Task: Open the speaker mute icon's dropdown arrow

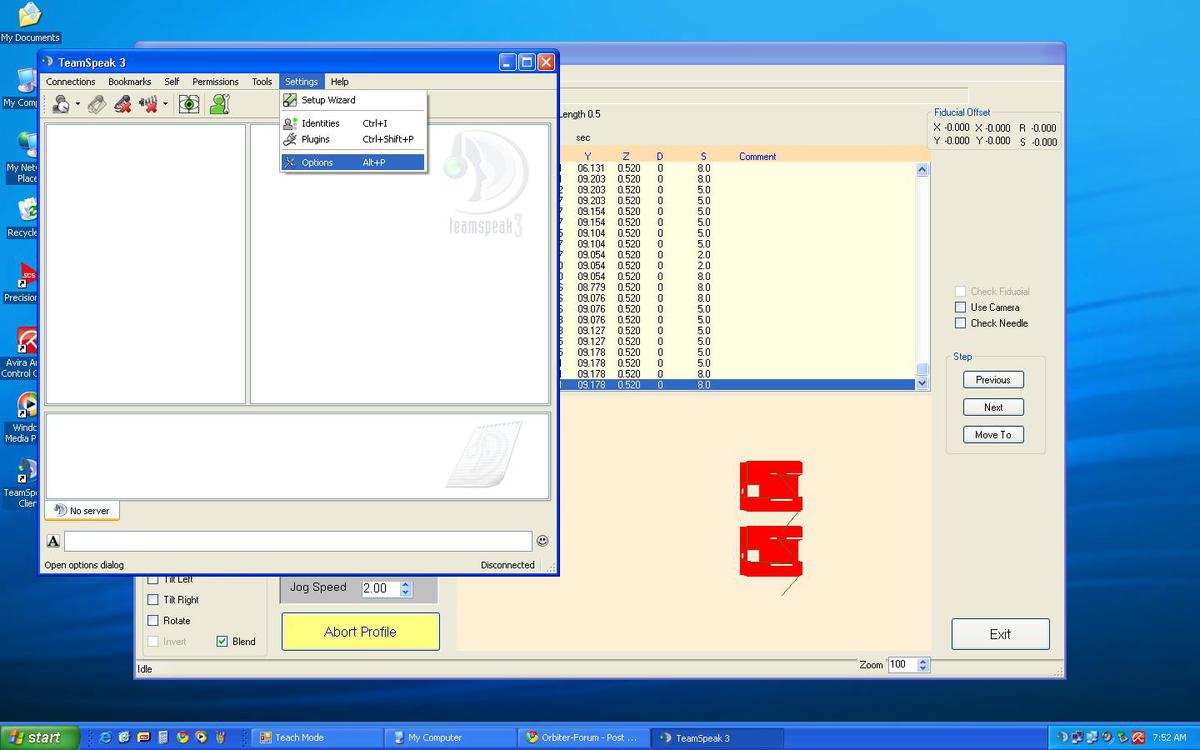Action: coord(165,105)
